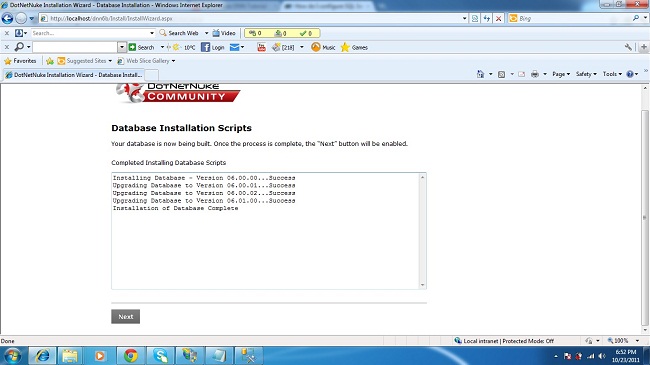
Task: Click the page vertical scrollbar thumb
Action: pos(645,218)
